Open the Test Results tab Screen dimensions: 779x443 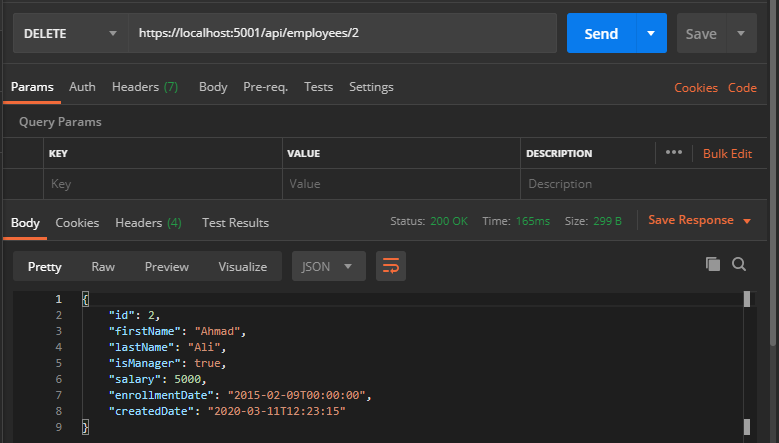point(235,222)
